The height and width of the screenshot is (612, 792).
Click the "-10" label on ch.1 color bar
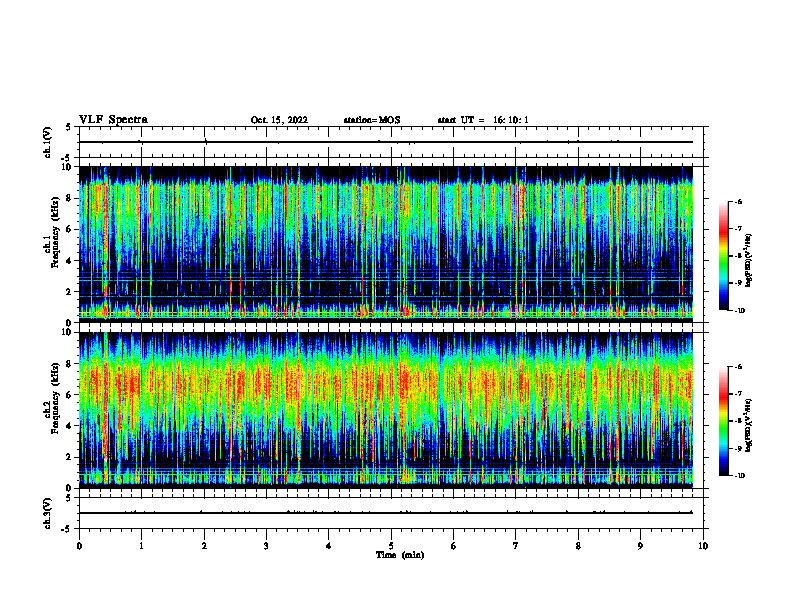(x=740, y=311)
